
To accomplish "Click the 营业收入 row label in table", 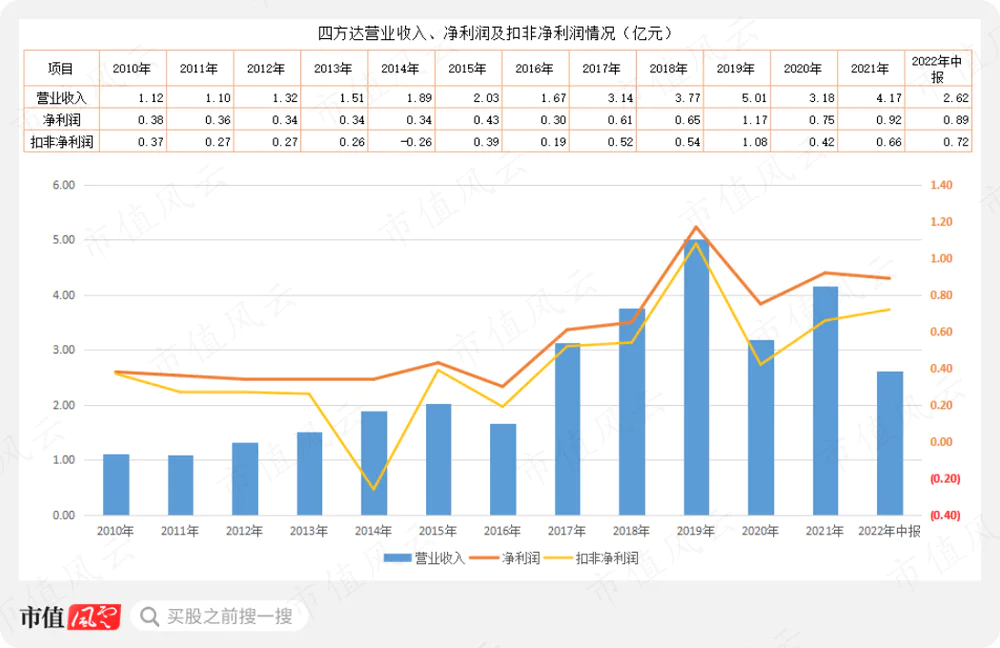I will [x=61, y=98].
